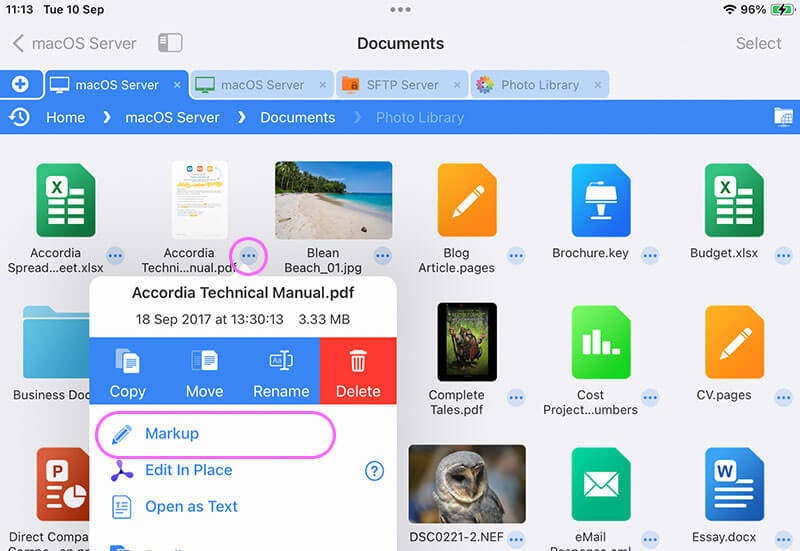Open the Blean Beach_01.jpg thumbnail
This screenshot has height=551, width=800.
[x=334, y=200]
